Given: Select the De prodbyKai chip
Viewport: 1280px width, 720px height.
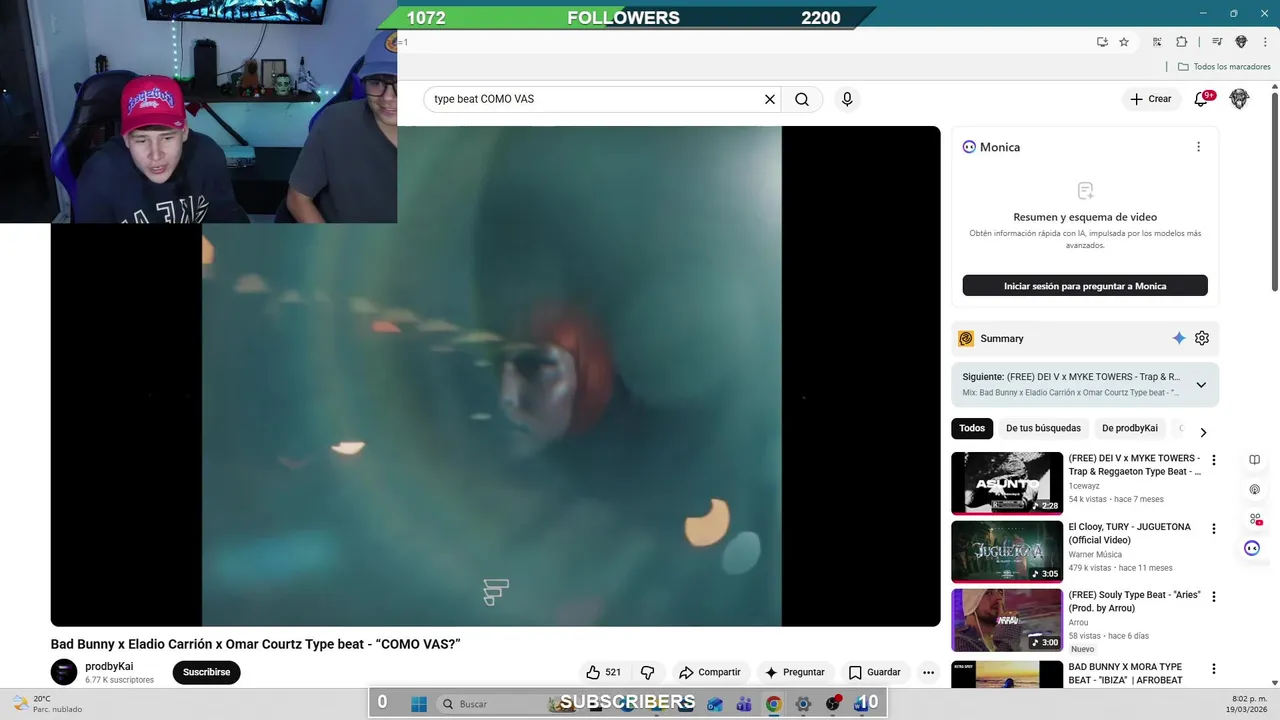Looking at the screenshot, I should click(1130, 428).
